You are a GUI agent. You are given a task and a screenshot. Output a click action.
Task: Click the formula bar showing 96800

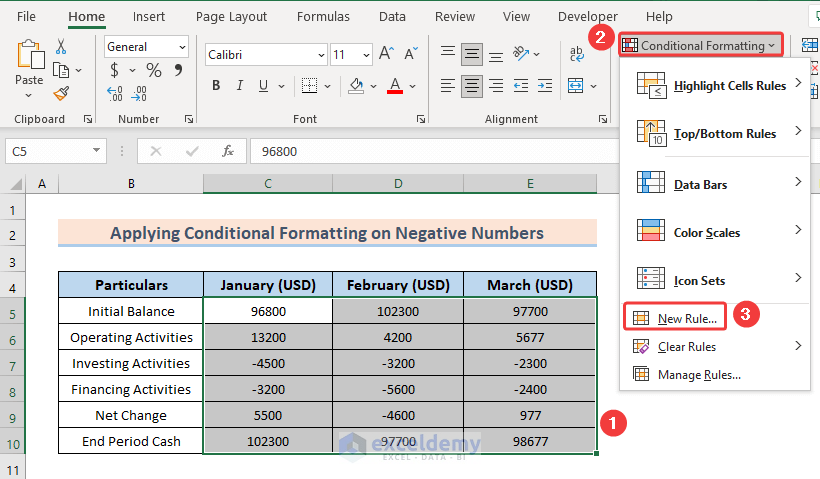tap(434, 151)
